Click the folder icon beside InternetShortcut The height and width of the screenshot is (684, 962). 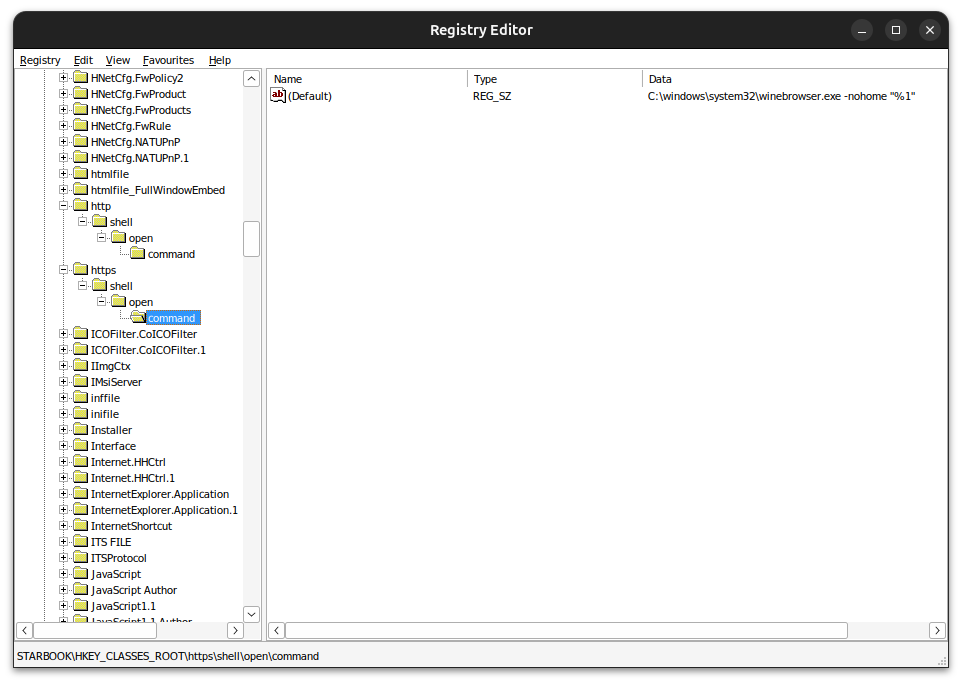[80, 526]
